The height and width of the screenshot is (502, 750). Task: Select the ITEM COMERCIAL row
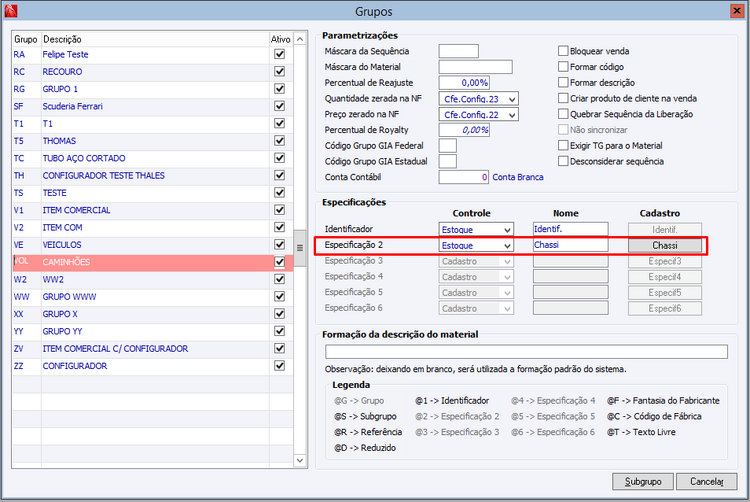pos(153,210)
